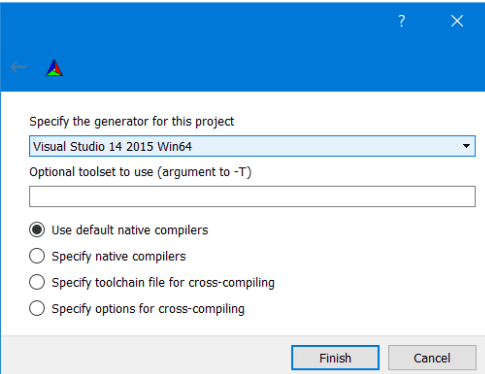
Task: Close the generator dialog with X
Action: (x=457, y=21)
